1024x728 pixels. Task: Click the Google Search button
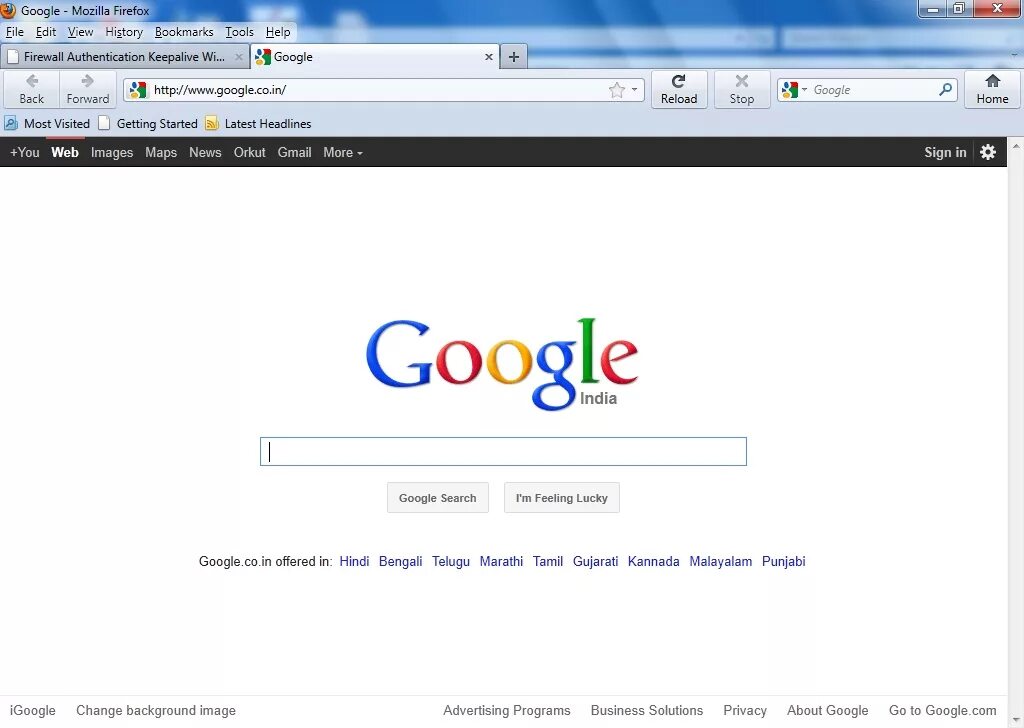point(438,498)
